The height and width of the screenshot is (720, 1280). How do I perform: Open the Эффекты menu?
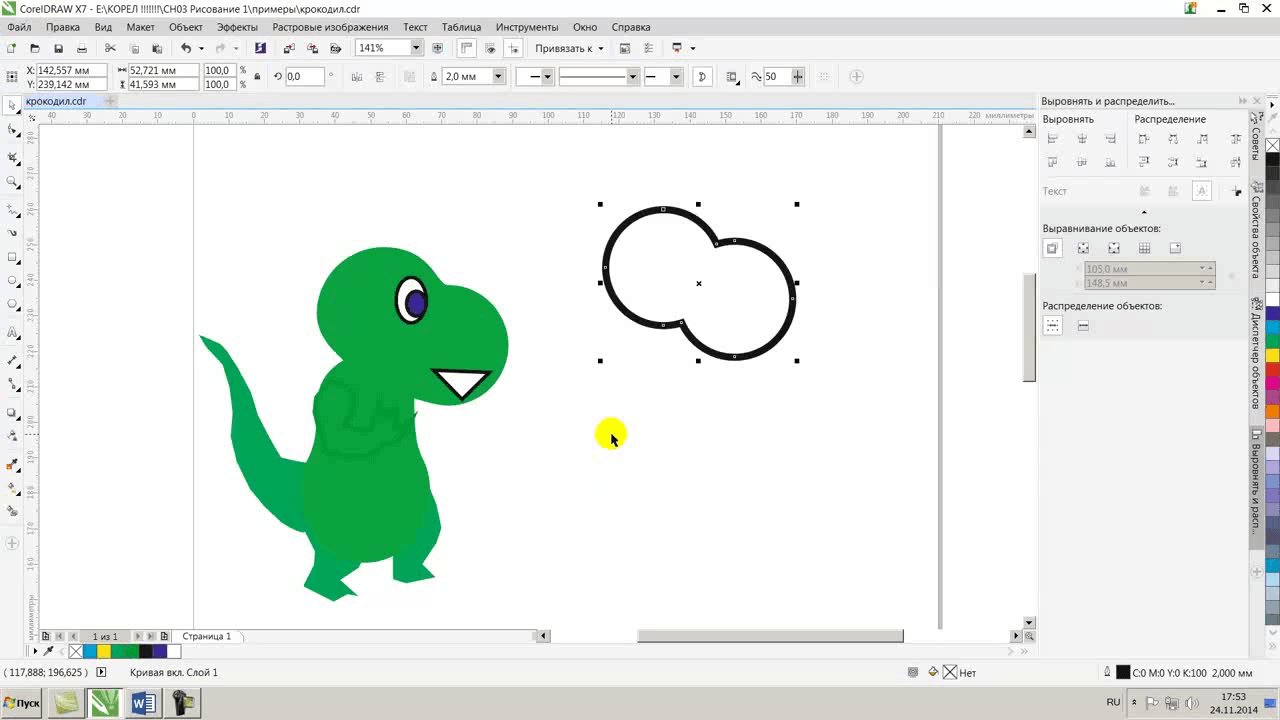237,27
